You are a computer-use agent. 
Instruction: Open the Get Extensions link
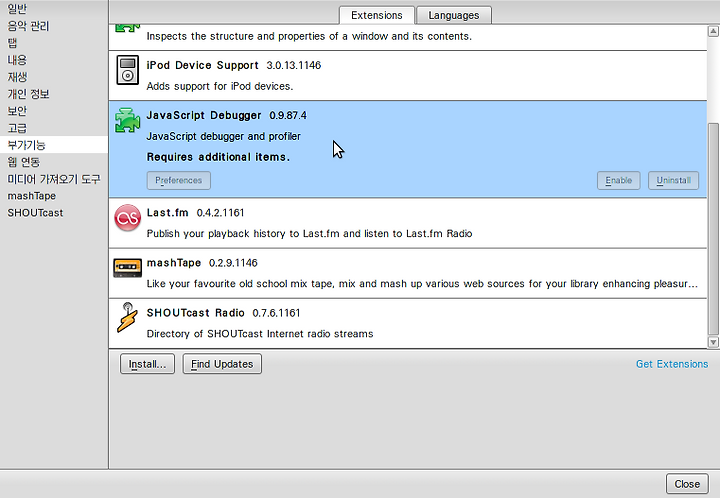[x=672, y=364]
